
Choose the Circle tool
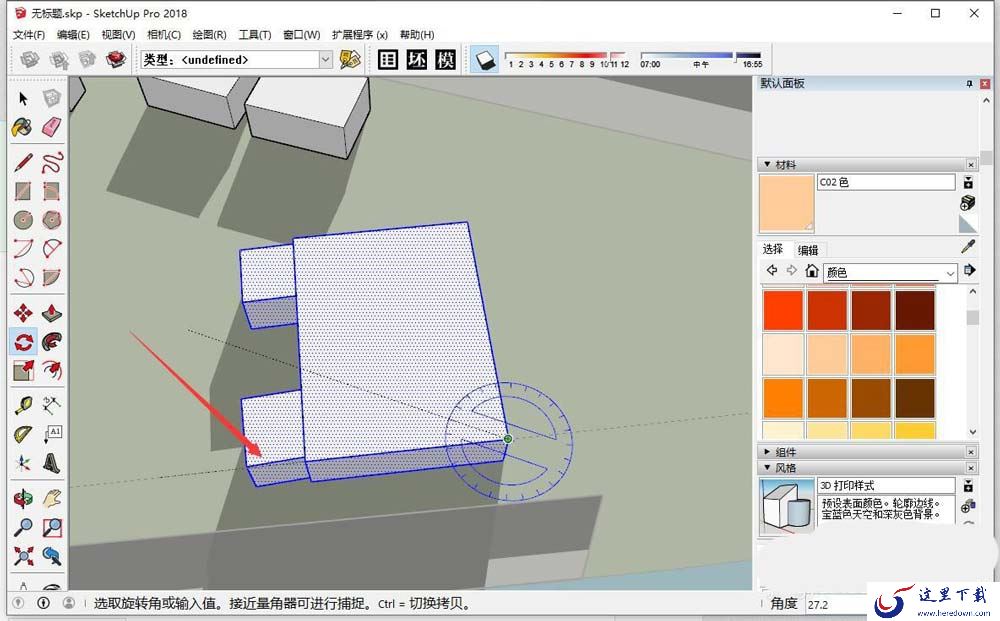point(24,220)
